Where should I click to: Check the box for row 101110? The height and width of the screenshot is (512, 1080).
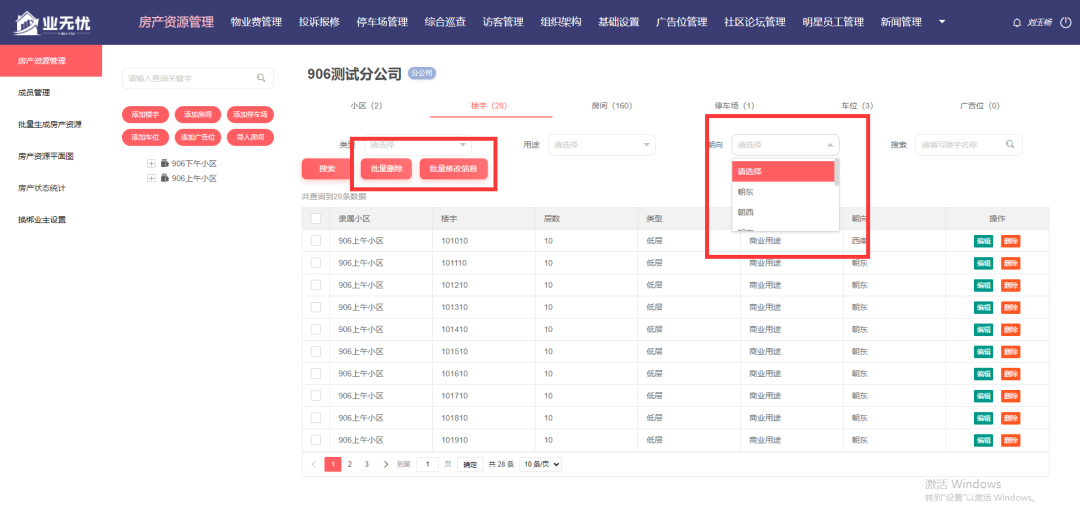click(316, 263)
